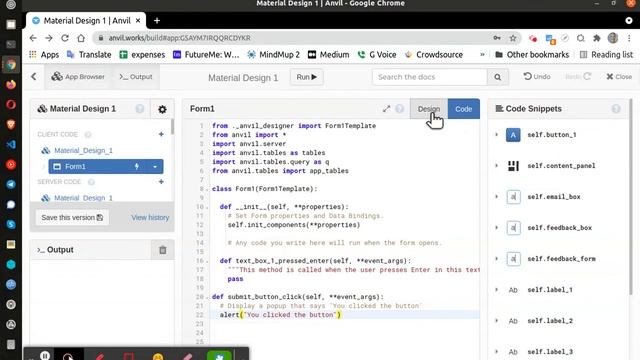
Task: Expand the code editor to fullscreen
Action: pyautogui.click(x=386, y=109)
